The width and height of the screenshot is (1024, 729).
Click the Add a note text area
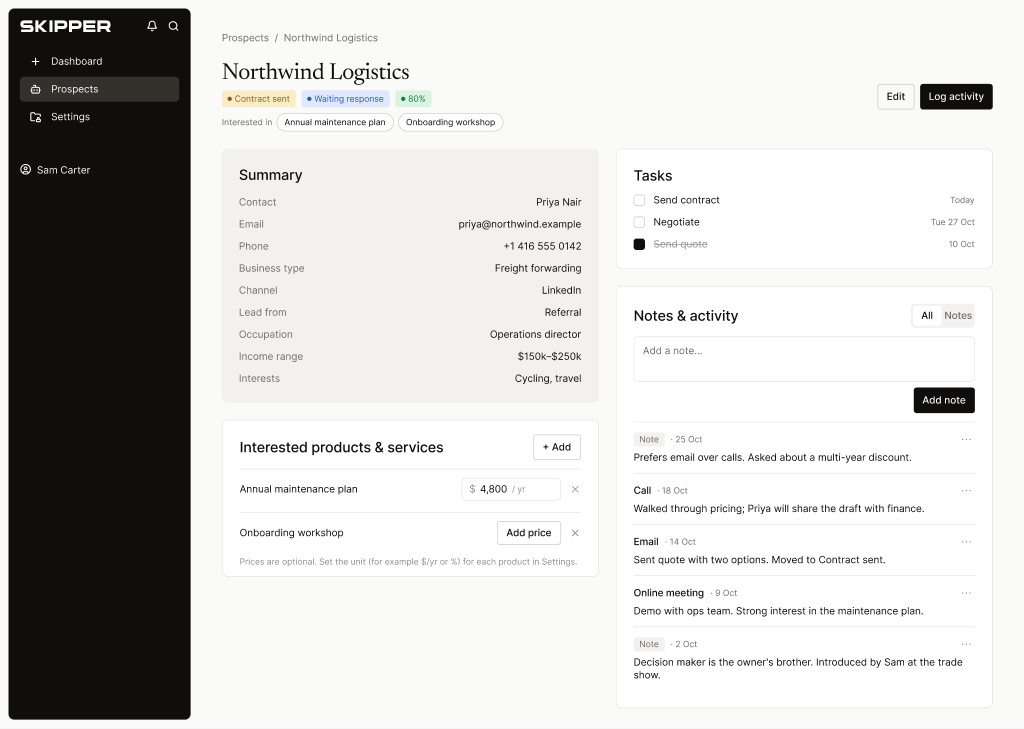pos(804,359)
